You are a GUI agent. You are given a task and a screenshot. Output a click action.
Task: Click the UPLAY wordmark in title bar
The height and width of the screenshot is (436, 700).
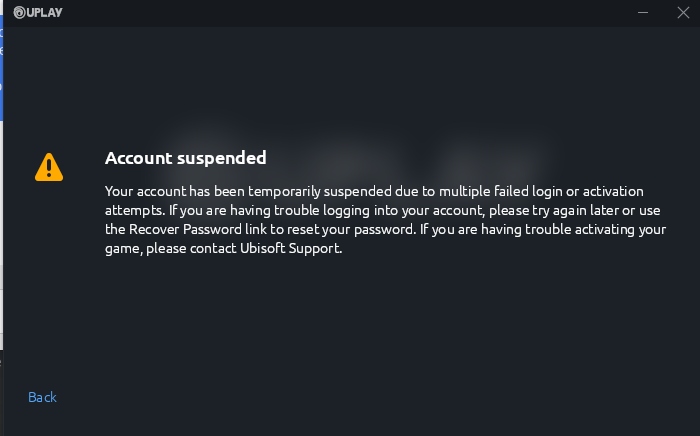point(45,12)
